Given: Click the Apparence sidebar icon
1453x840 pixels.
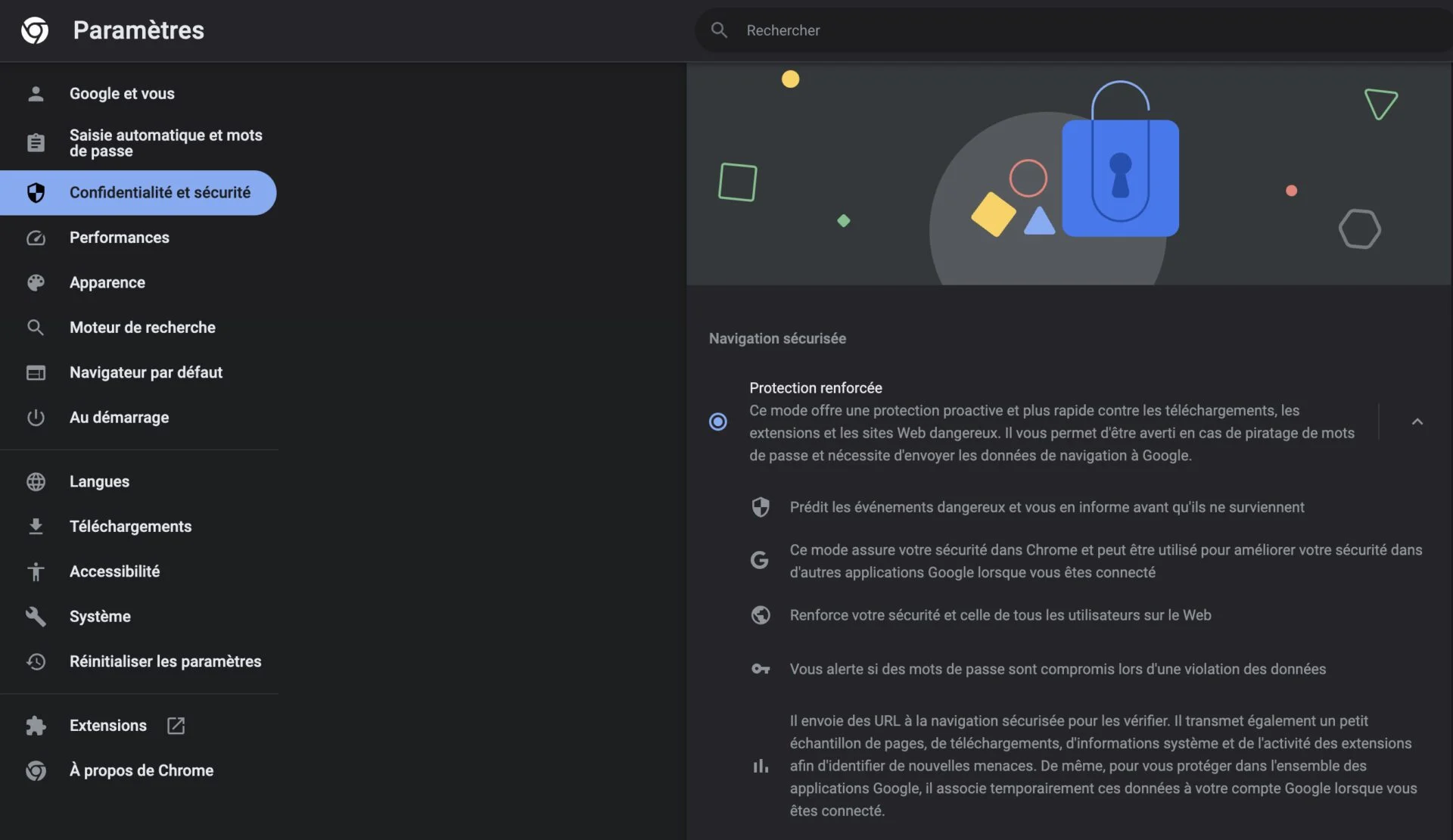Looking at the screenshot, I should [x=34, y=282].
